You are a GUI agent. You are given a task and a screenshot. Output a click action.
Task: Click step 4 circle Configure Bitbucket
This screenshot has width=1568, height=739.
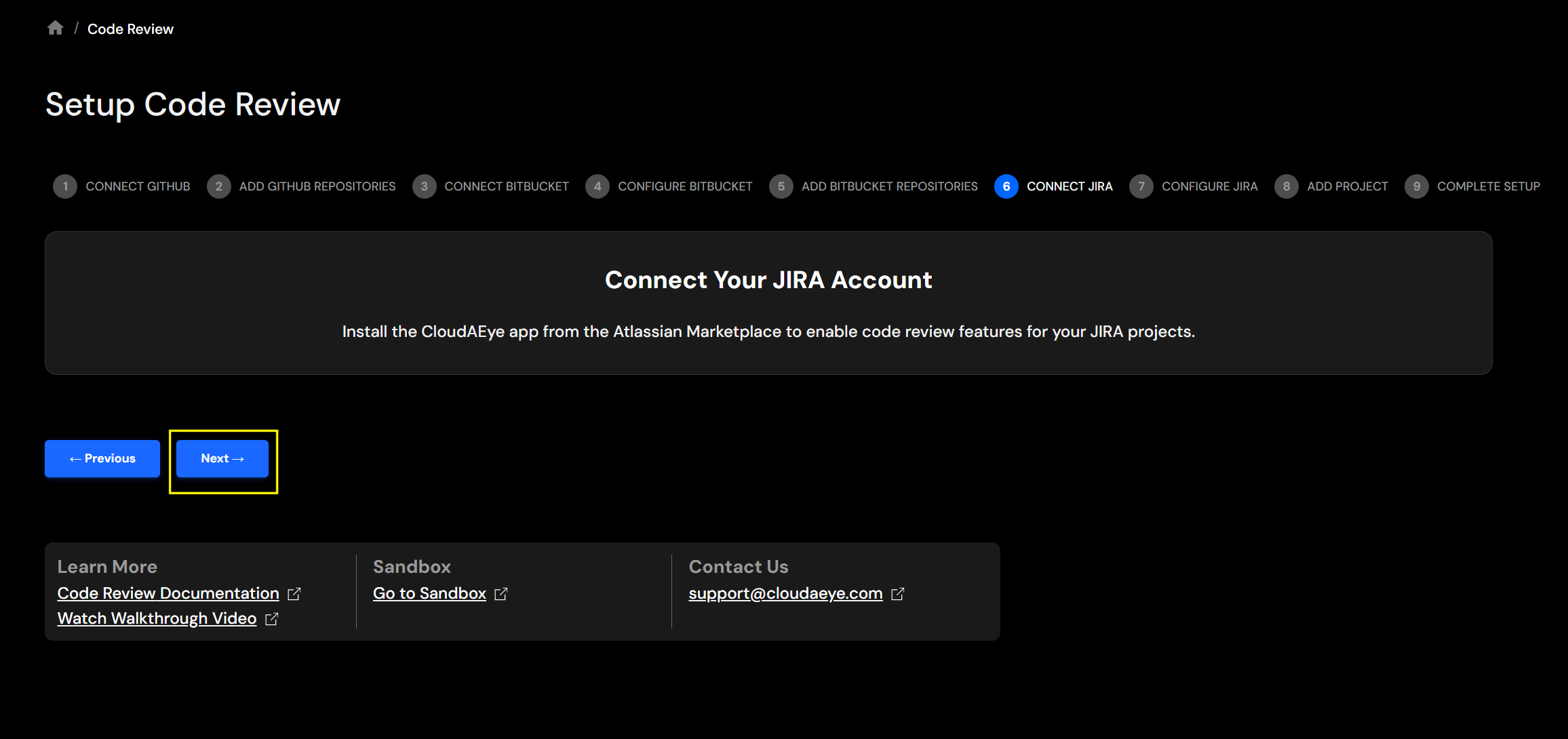coord(597,186)
